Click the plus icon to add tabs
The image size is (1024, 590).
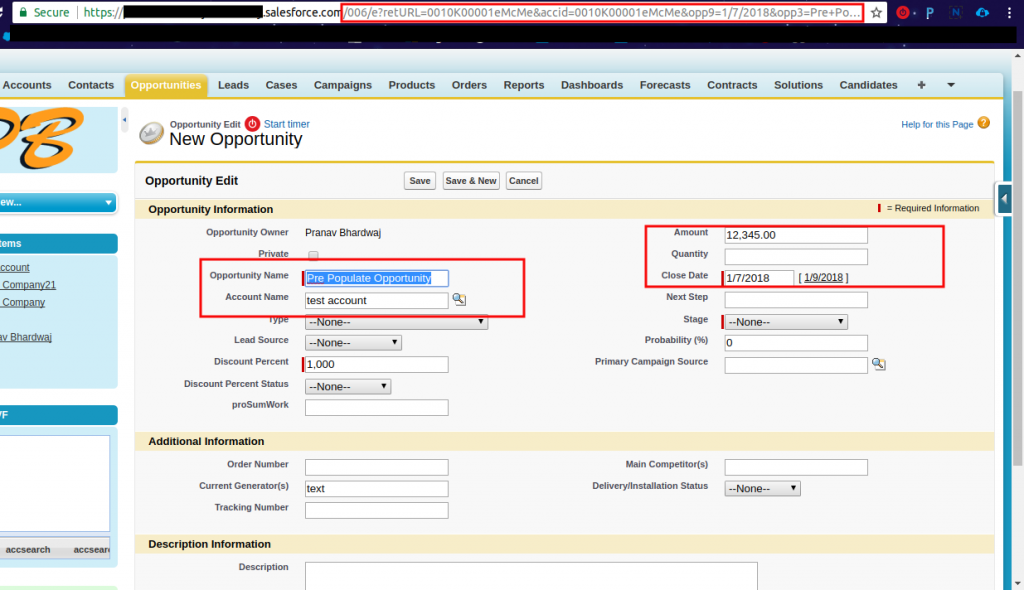point(921,85)
